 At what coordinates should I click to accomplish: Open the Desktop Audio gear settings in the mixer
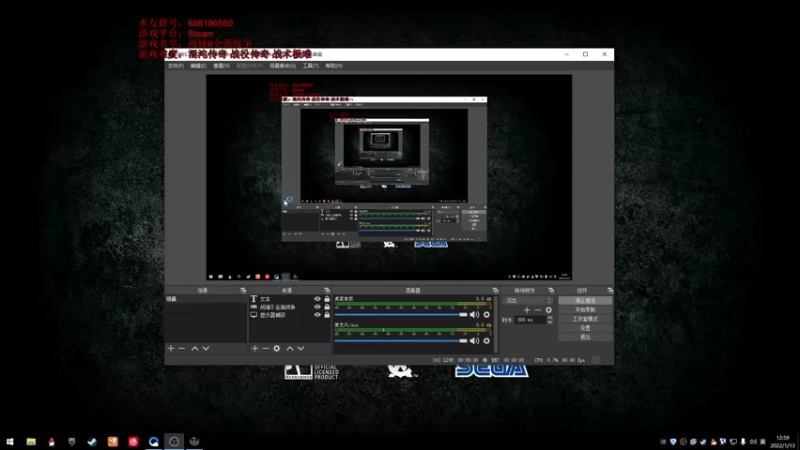tap(487, 315)
